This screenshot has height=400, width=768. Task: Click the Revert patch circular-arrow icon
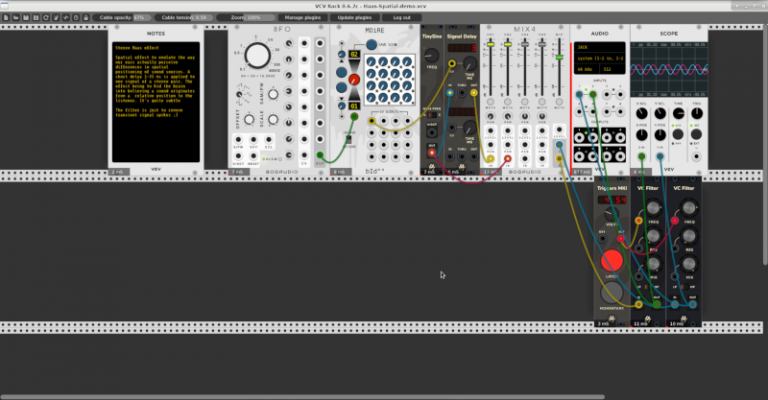coord(46,18)
